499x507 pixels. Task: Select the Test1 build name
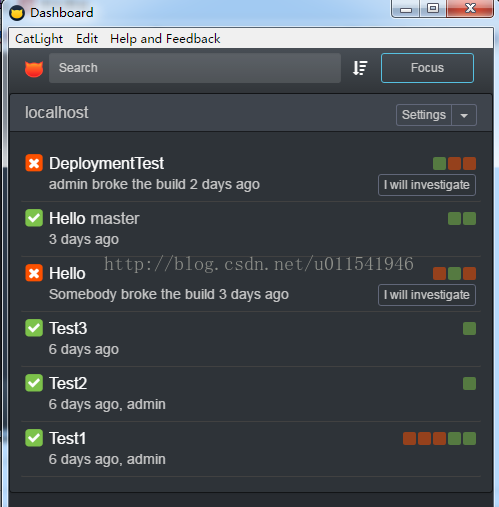tap(68, 438)
